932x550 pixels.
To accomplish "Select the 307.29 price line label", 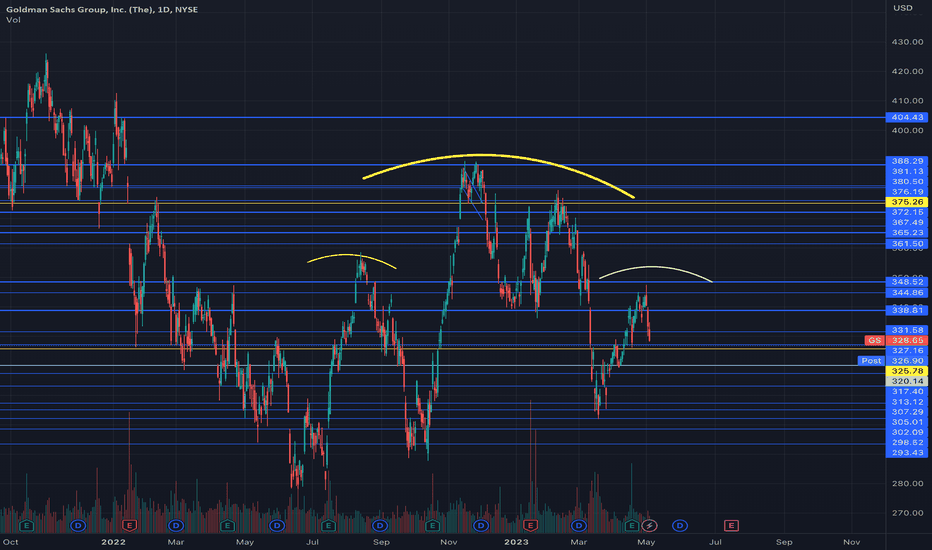I will (x=907, y=412).
